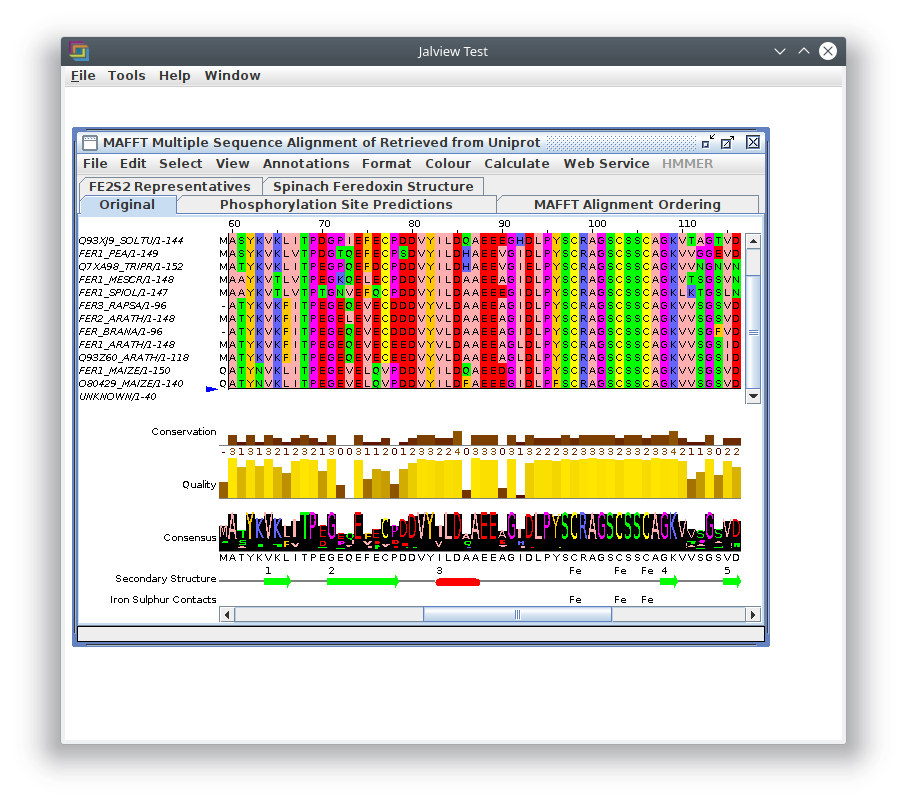Open the Annotations menu
Viewport: 907px width, 805px height.
pyautogui.click(x=306, y=164)
